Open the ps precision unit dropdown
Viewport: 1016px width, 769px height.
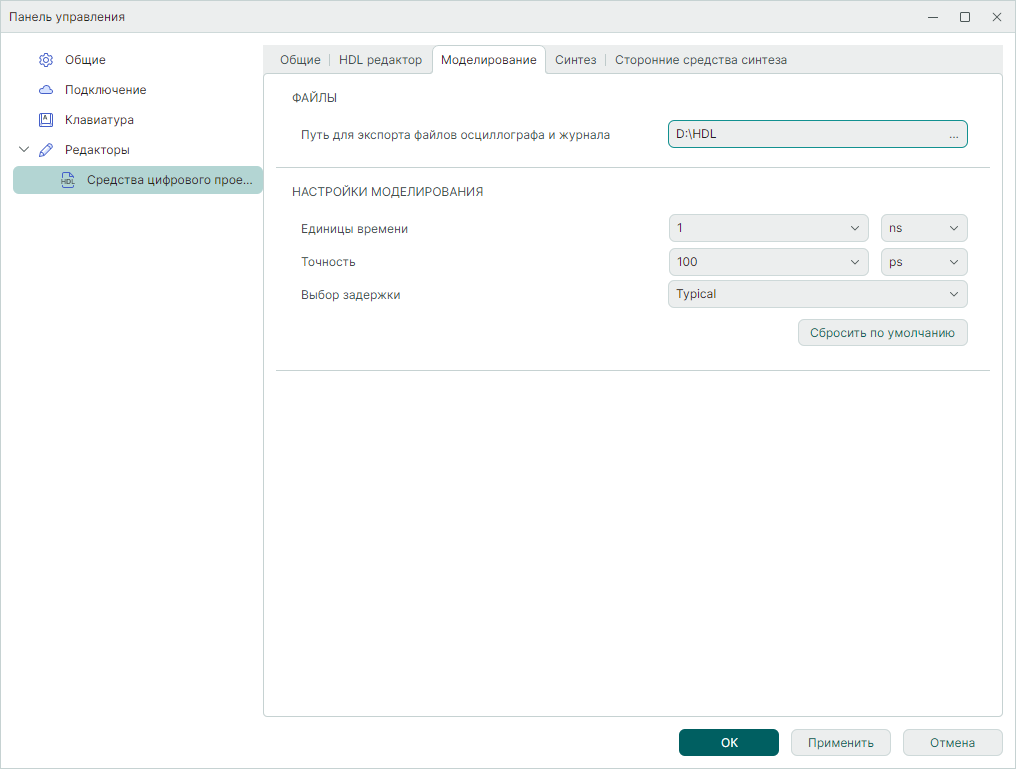click(x=923, y=262)
